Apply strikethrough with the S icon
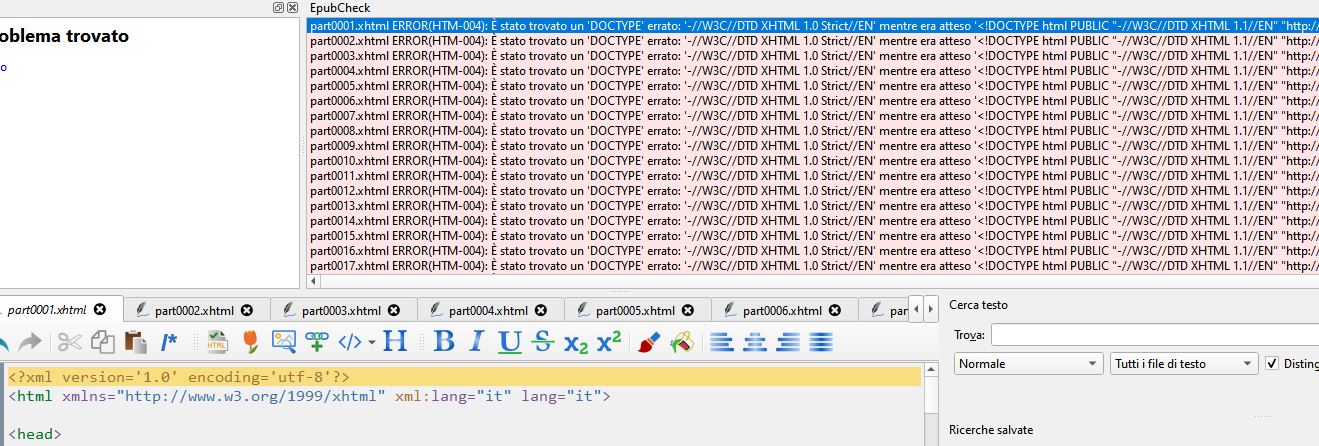Image resolution: width=1319 pixels, height=446 pixels. pos(543,342)
